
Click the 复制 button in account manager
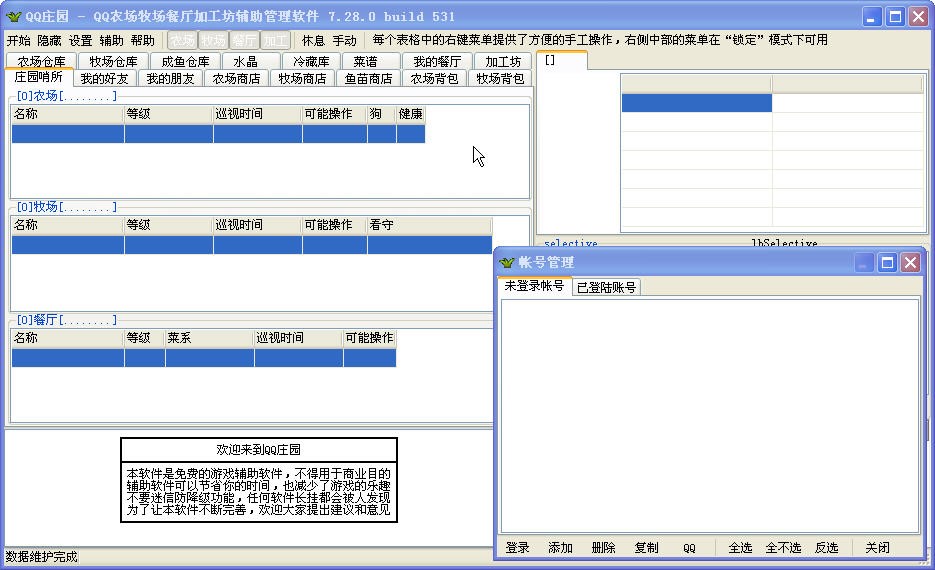coord(646,548)
